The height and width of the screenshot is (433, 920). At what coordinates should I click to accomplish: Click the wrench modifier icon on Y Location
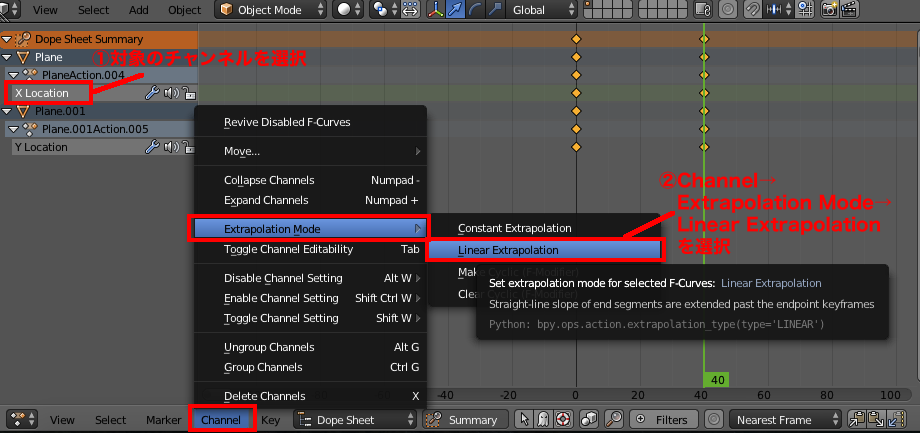[152, 147]
